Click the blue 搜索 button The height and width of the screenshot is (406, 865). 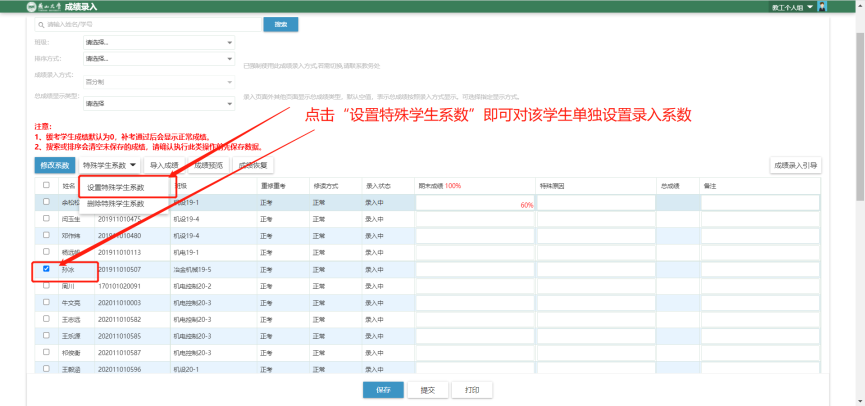coord(280,23)
